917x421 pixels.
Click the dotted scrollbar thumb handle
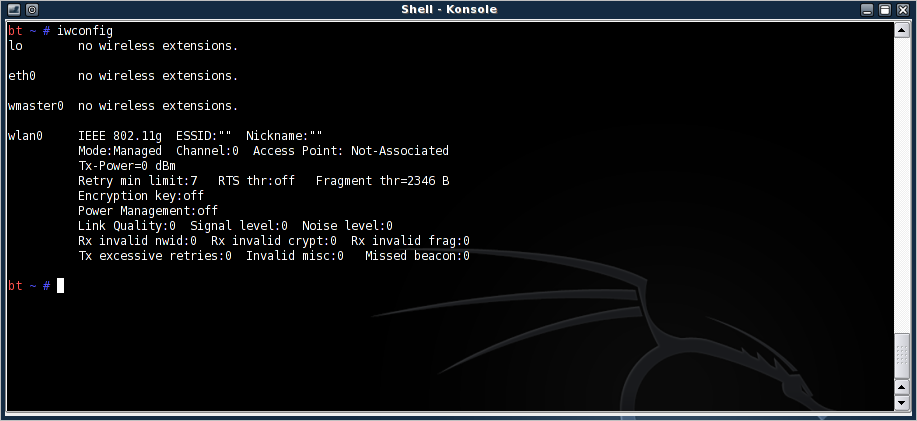click(x=901, y=356)
